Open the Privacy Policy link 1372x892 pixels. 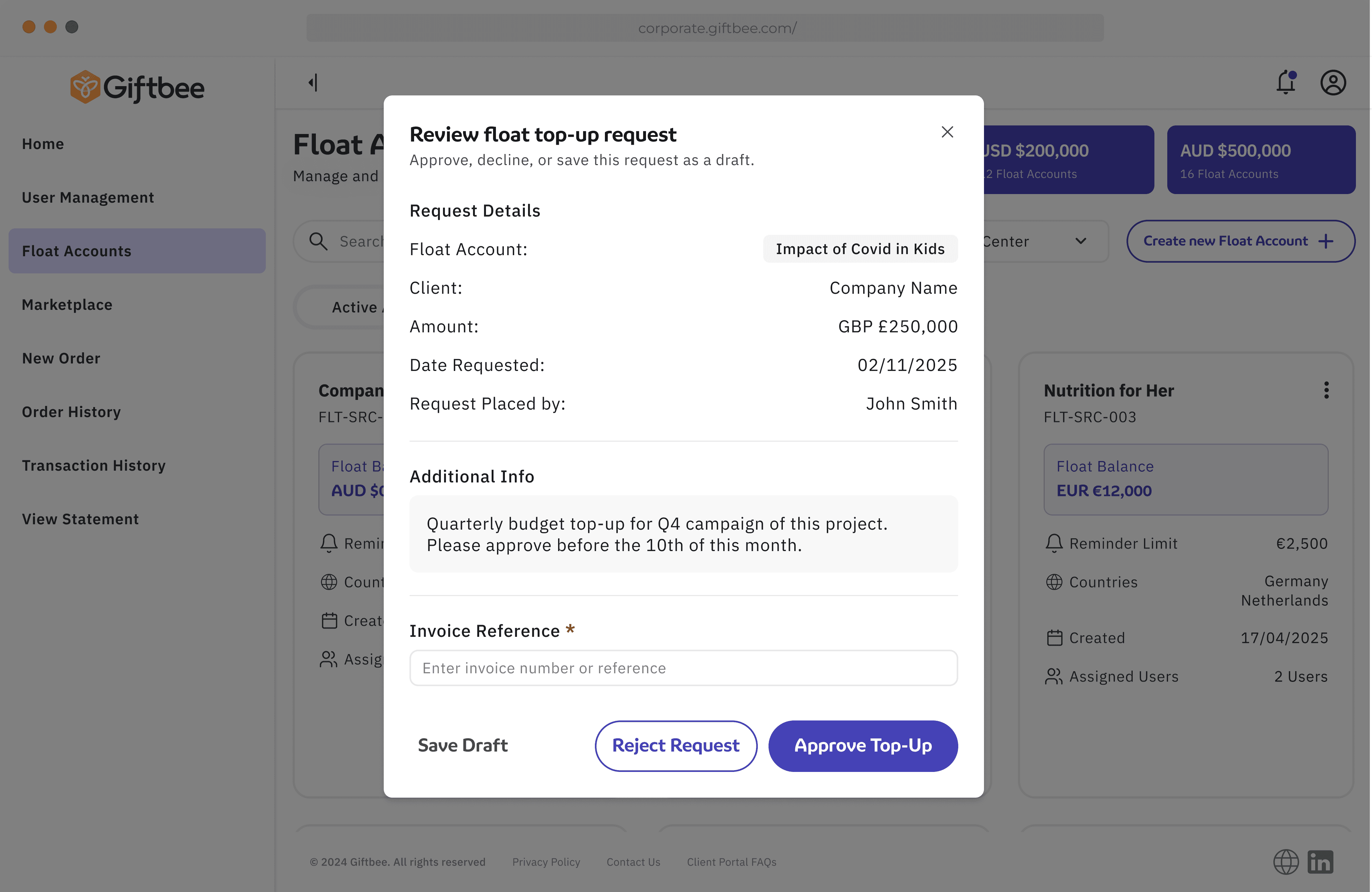coord(545,861)
